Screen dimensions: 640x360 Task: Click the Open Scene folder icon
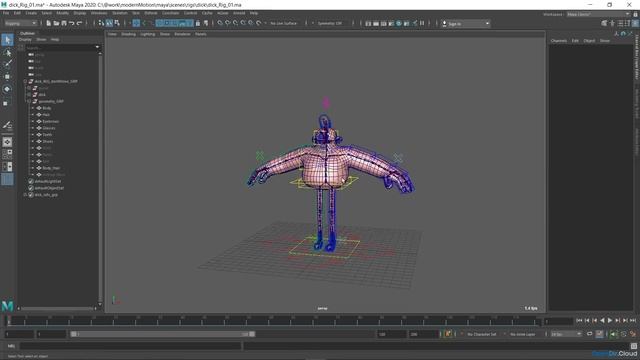56,23
